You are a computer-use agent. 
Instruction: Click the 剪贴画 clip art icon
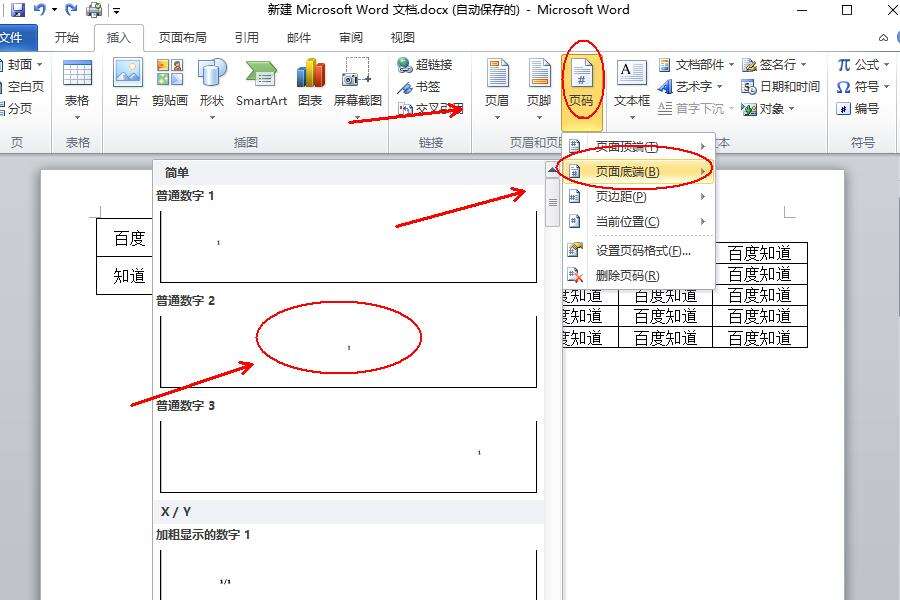[x=170, y=83]
